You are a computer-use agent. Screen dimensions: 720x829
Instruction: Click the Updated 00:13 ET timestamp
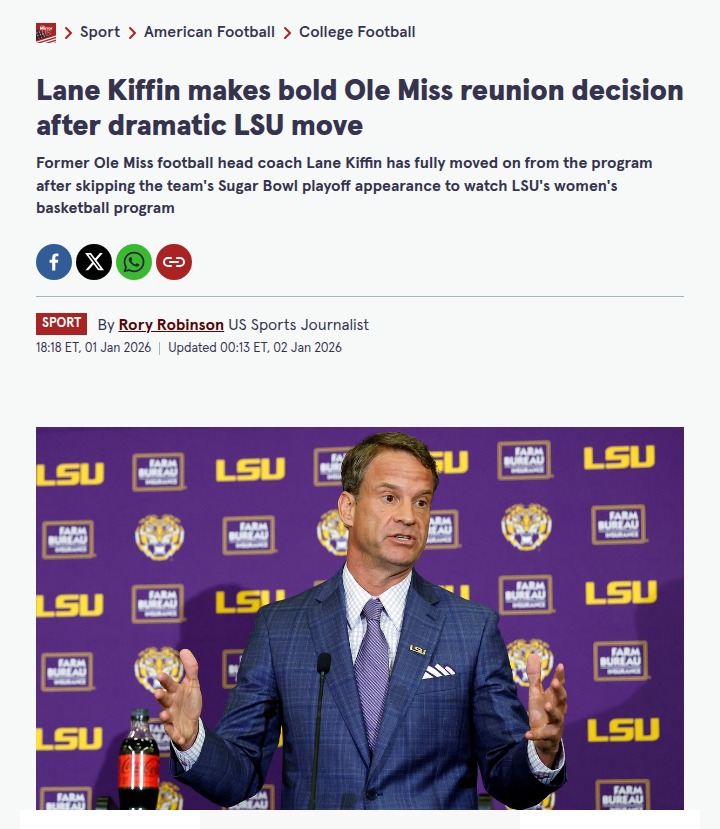255,348
